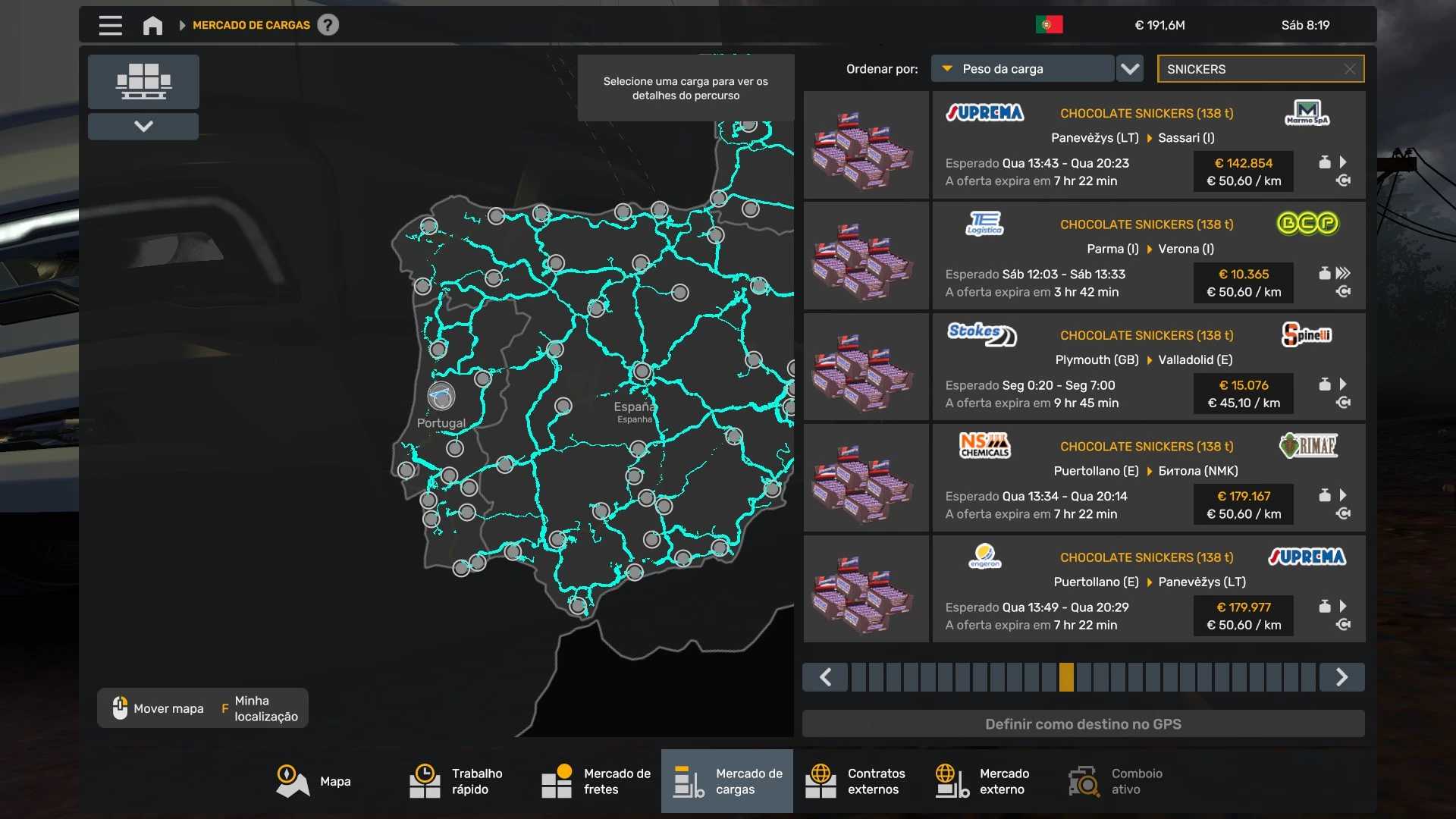Click Definir como destino no GPS button
Screen dimensions: 1456x819
[x=1083, y=724]
